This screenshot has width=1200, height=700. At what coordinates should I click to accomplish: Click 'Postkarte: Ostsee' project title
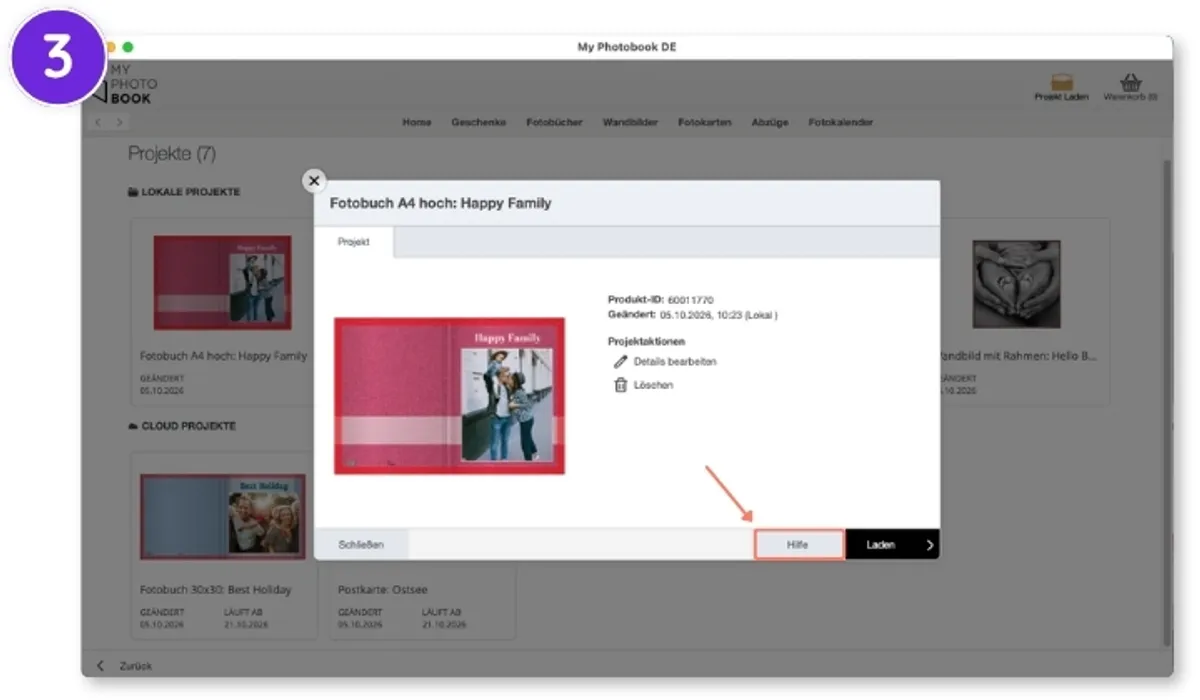click(384, 590)
